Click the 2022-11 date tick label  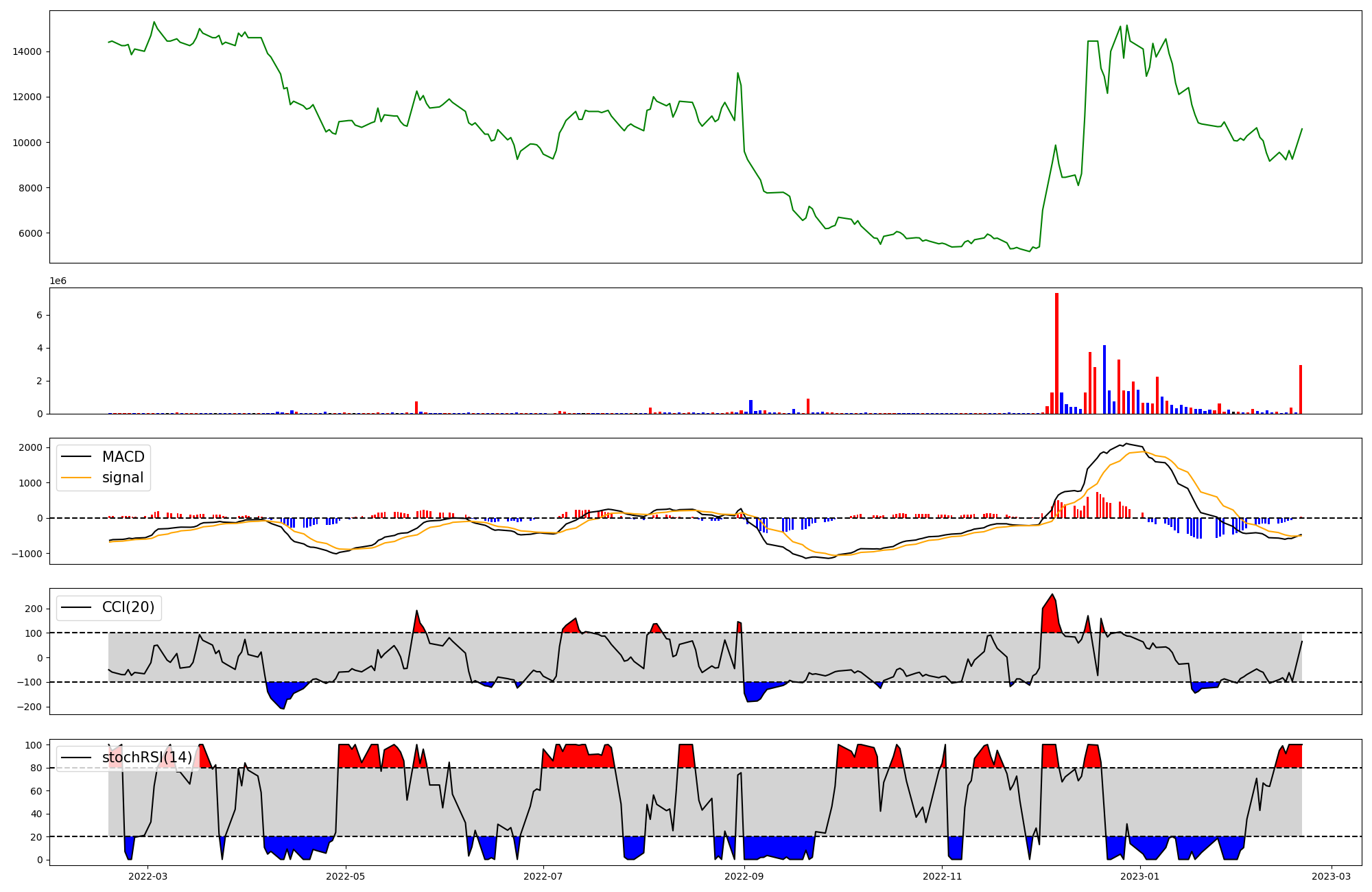click(x=942, y=876)
